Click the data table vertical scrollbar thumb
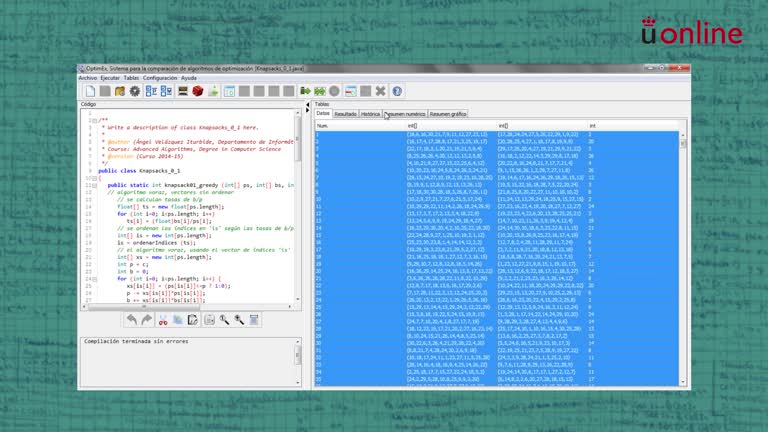 coord(683,144)
